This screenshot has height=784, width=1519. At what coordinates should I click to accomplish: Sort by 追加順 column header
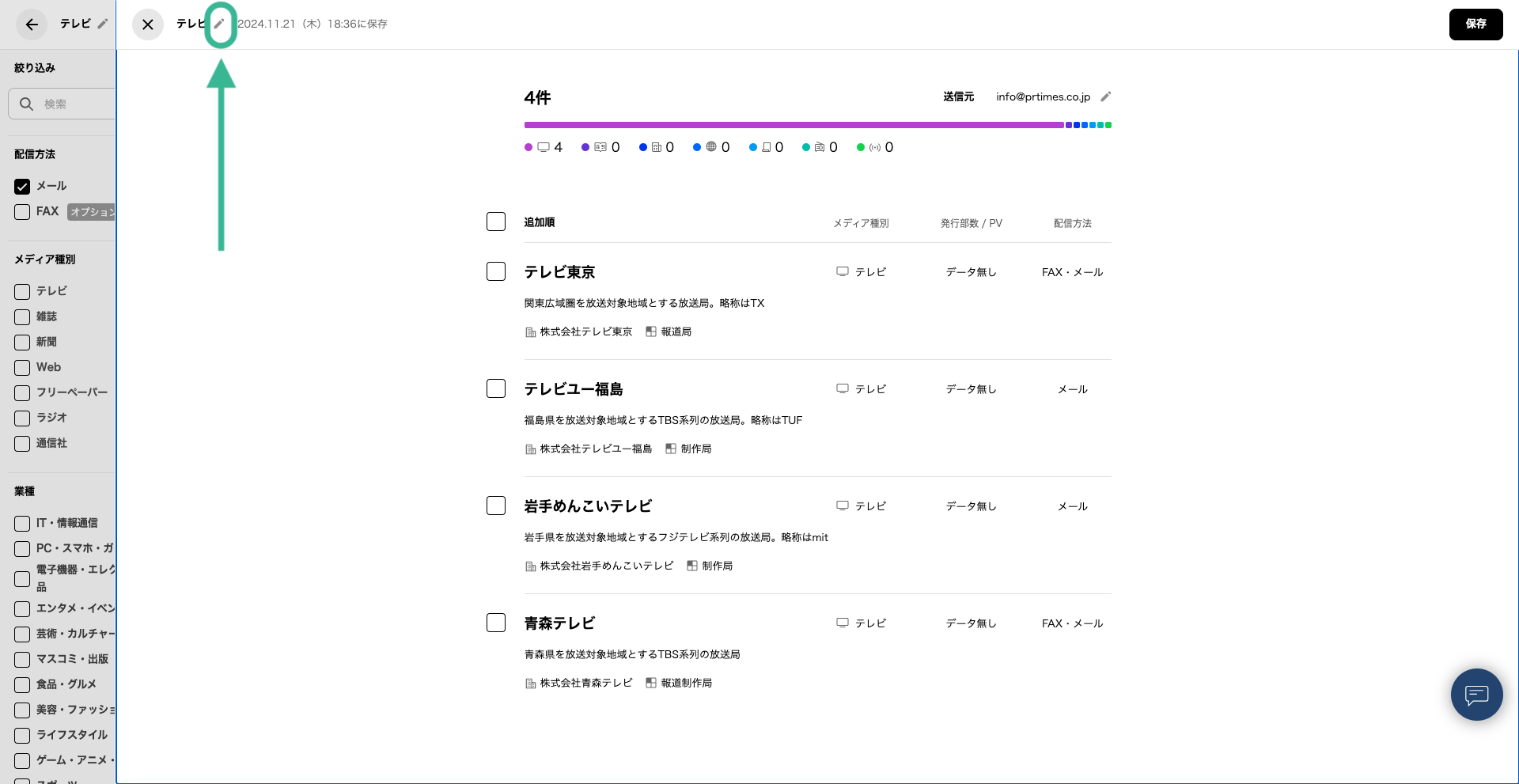pyautogui.click(x=539, y=222)
